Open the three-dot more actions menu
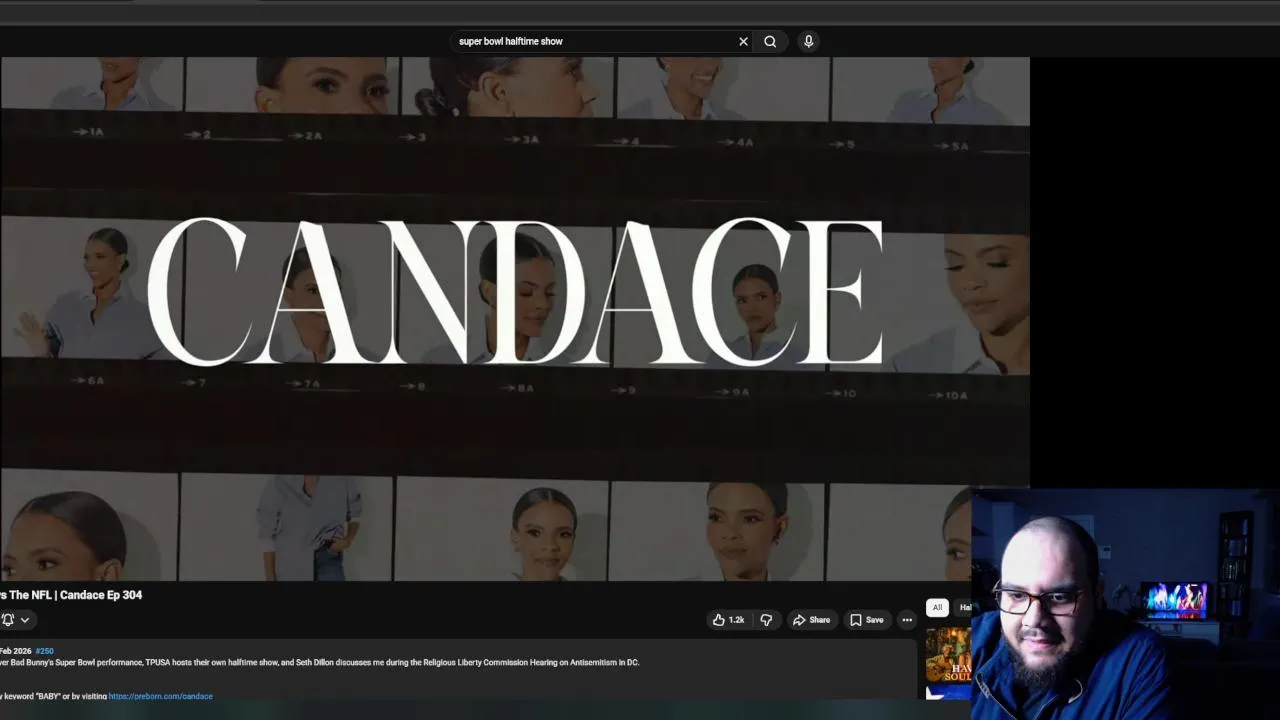This screenshot has height=720, width=1280. click(x=907, y=620)
